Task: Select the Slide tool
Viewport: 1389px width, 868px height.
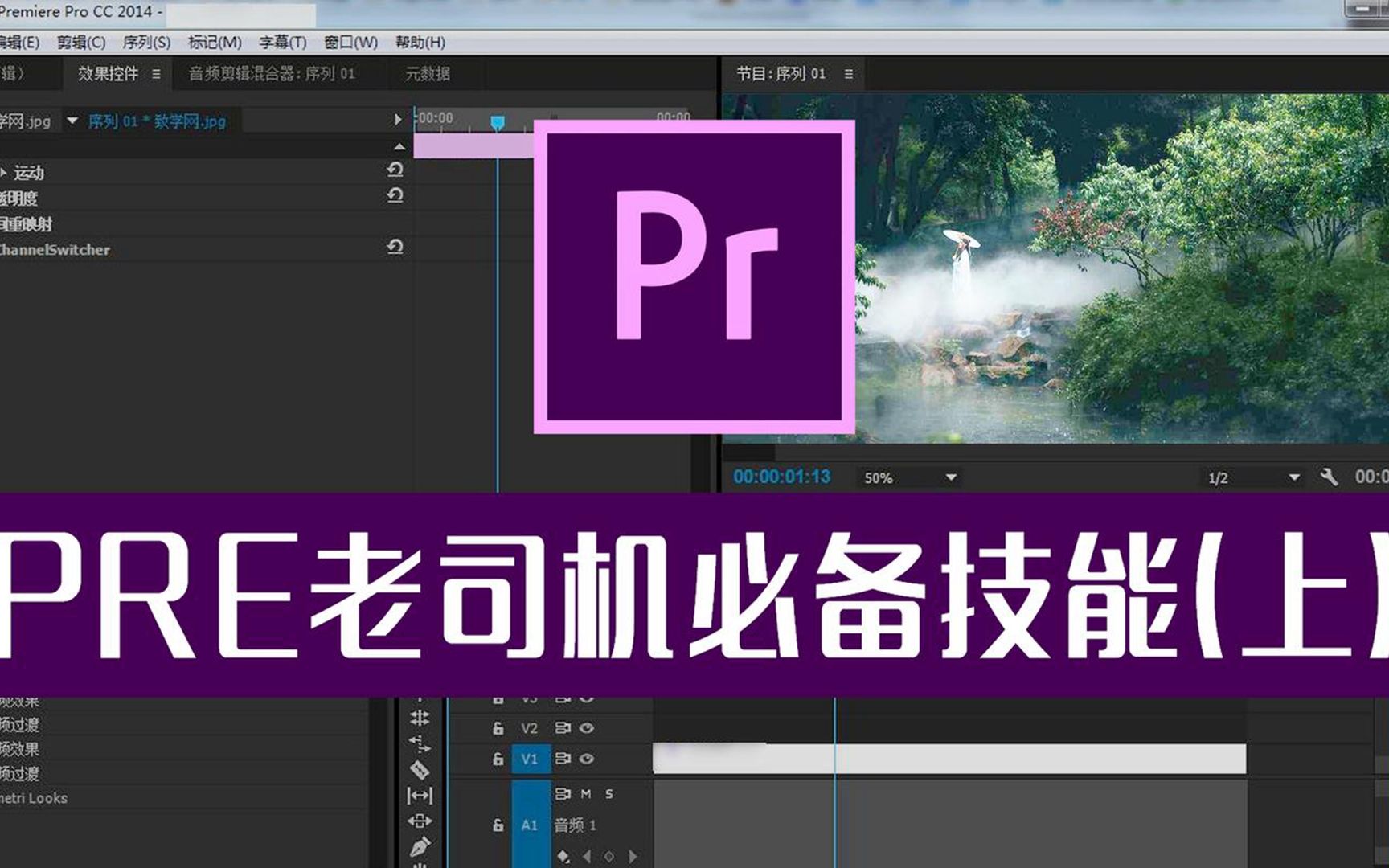Action: pos(420,821)
